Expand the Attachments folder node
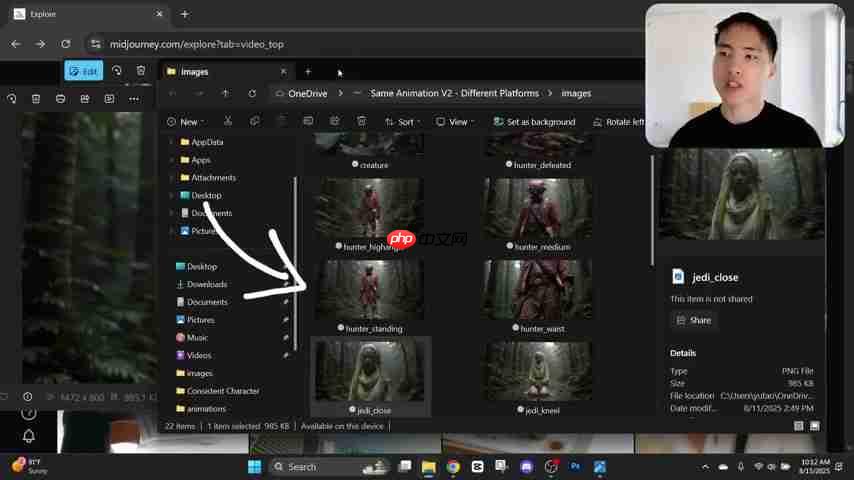Image resolution: width=854 pixels, height=480 pixels. click(x=172, y=178)
